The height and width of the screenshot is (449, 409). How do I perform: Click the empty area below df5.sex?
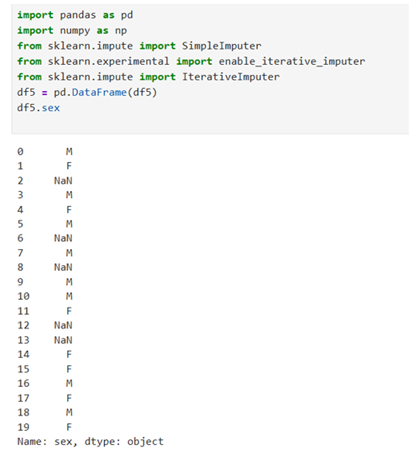click(x=210, y=123)
